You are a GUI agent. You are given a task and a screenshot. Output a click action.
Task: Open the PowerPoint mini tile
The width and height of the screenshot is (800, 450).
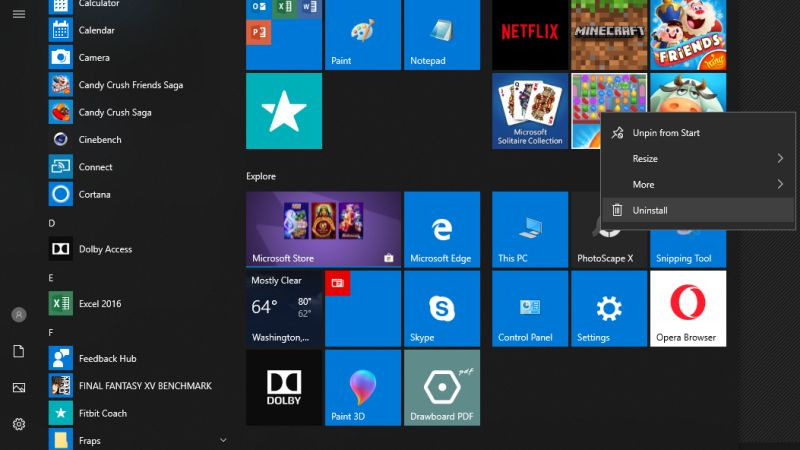(258, 32)
